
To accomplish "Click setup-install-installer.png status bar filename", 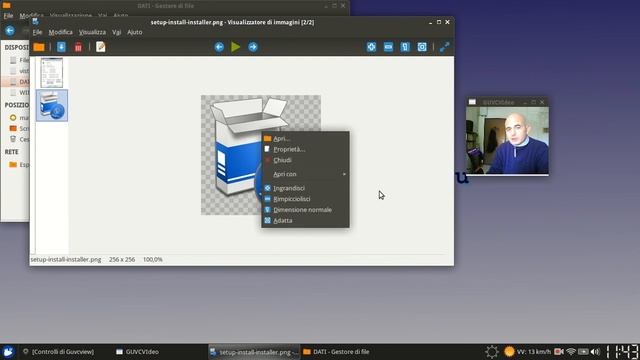I will pyautogui.click(x=66, y=259).
